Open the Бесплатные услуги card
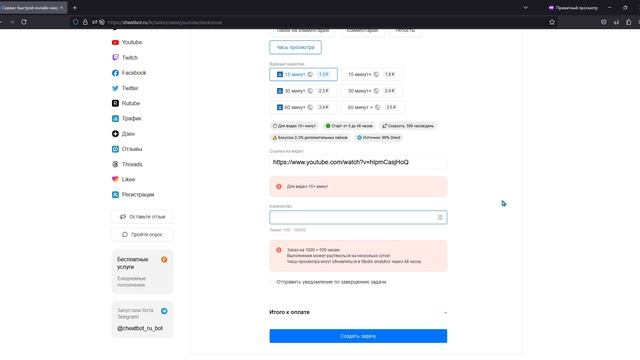Viewport: 640px width, 360px height. (x=142, y=272)
